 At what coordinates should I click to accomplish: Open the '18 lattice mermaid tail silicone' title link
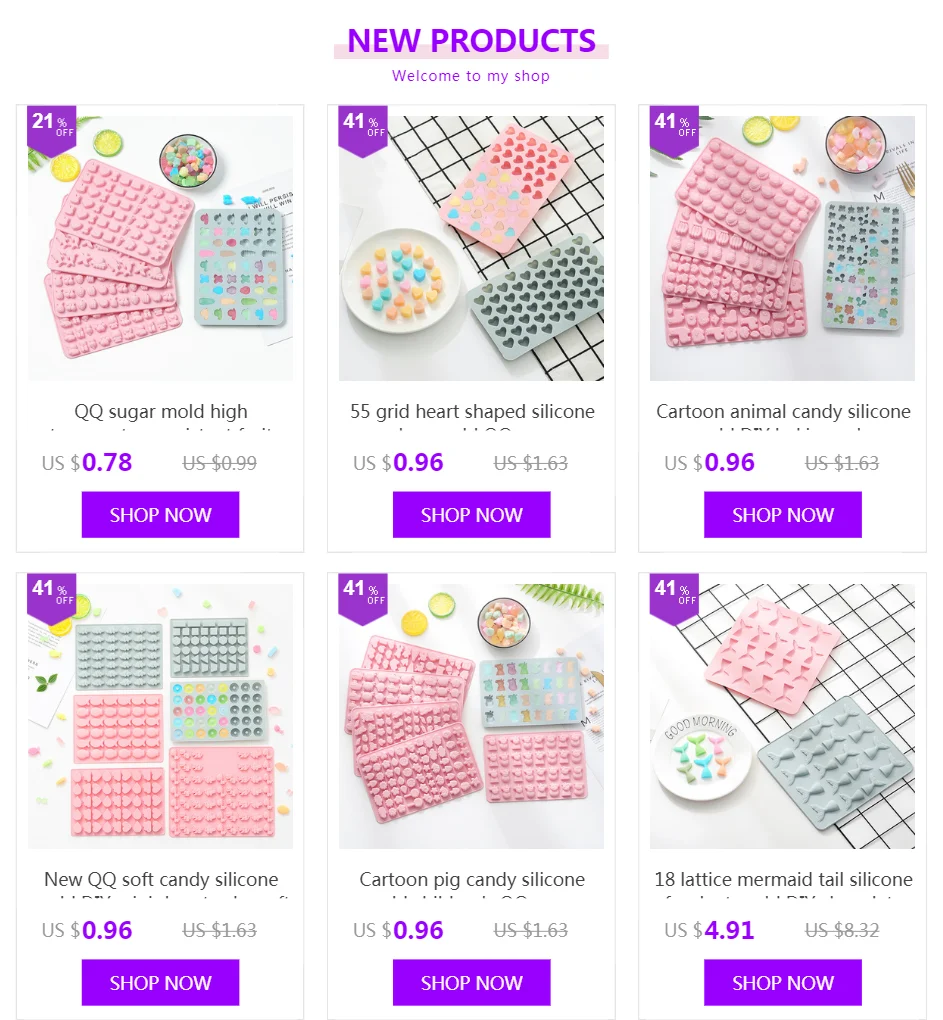(783, 879)
